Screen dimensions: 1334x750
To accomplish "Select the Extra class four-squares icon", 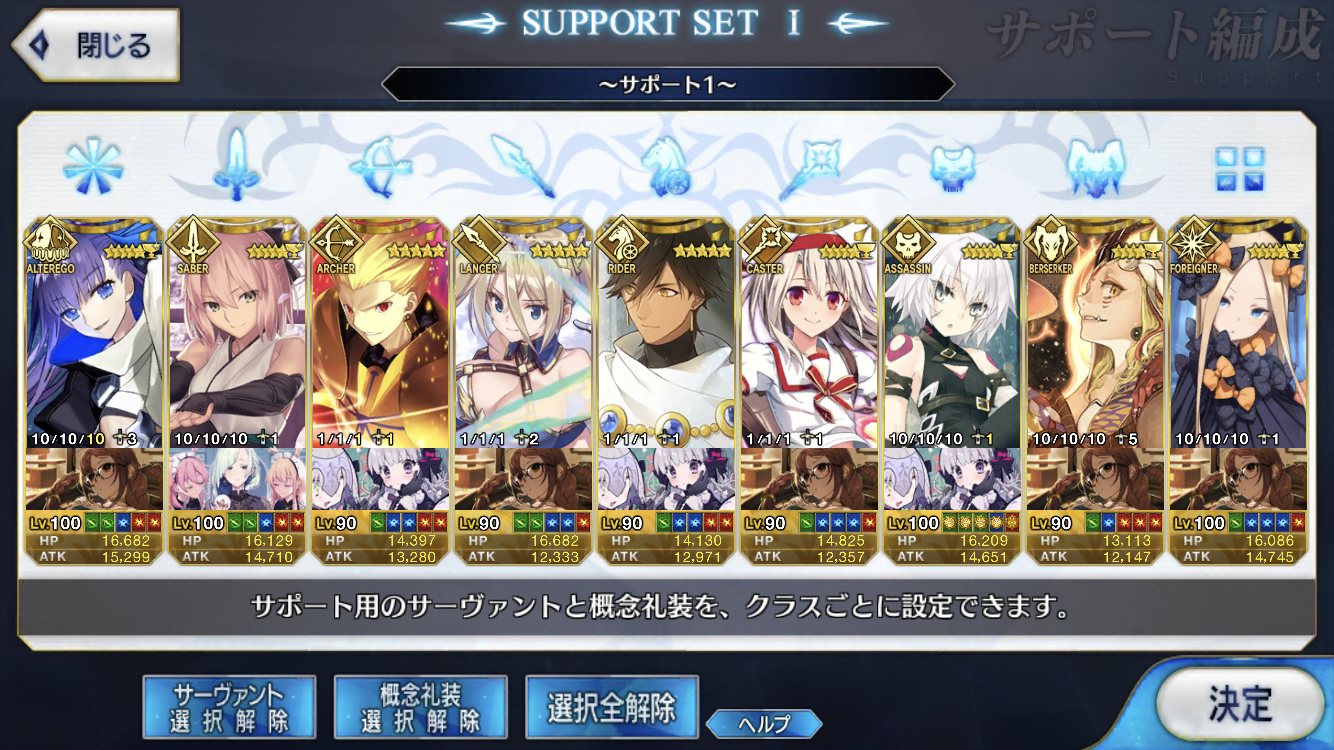I will click(x=1239, y=168).
